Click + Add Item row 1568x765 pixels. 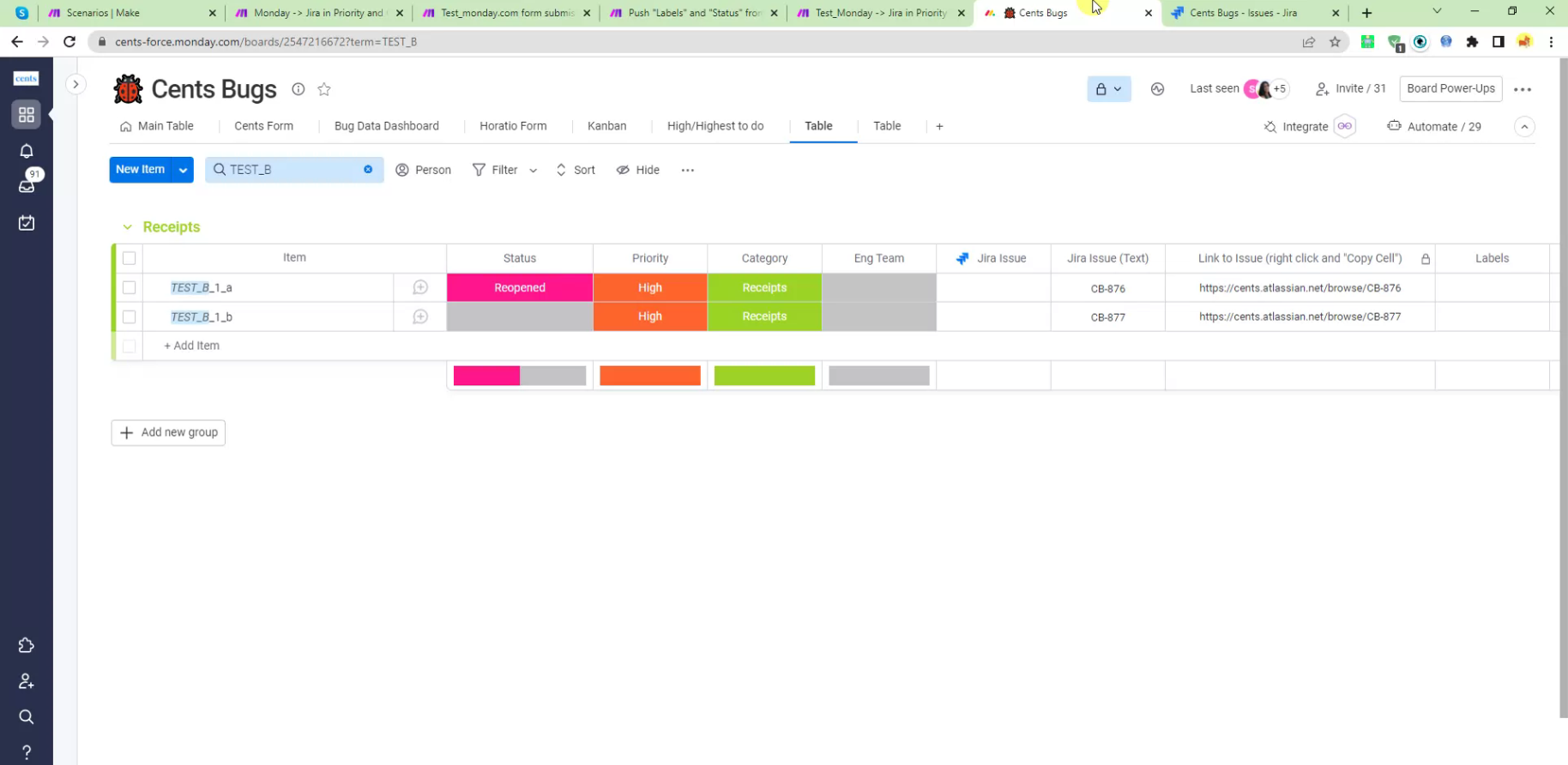pyautogui.click(x=192, y=346)
